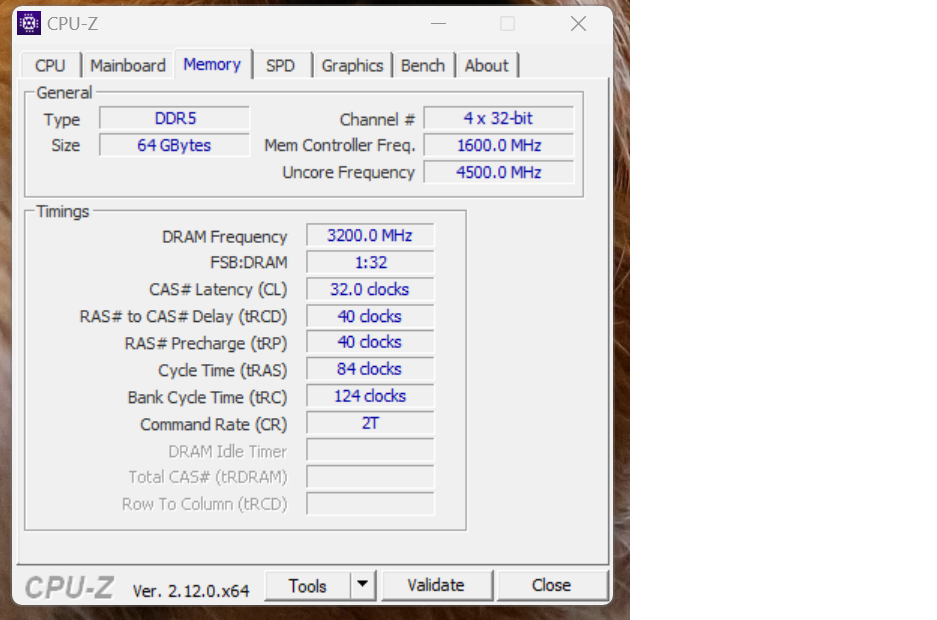The image size is (937, 620).
Task: Click the Bank Cycle Time (tRC) label
Action: pos(207,397)
